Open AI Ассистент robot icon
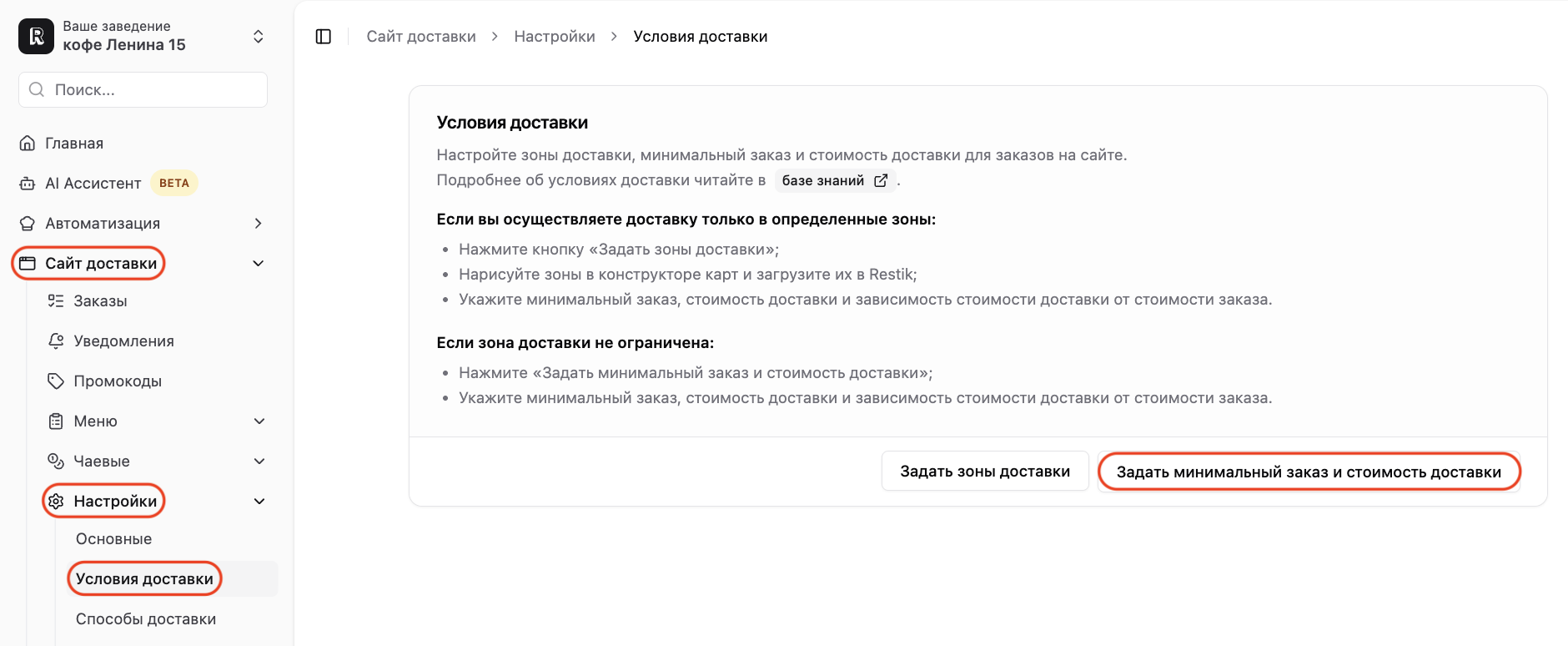1568x646 pixels. 28,184
